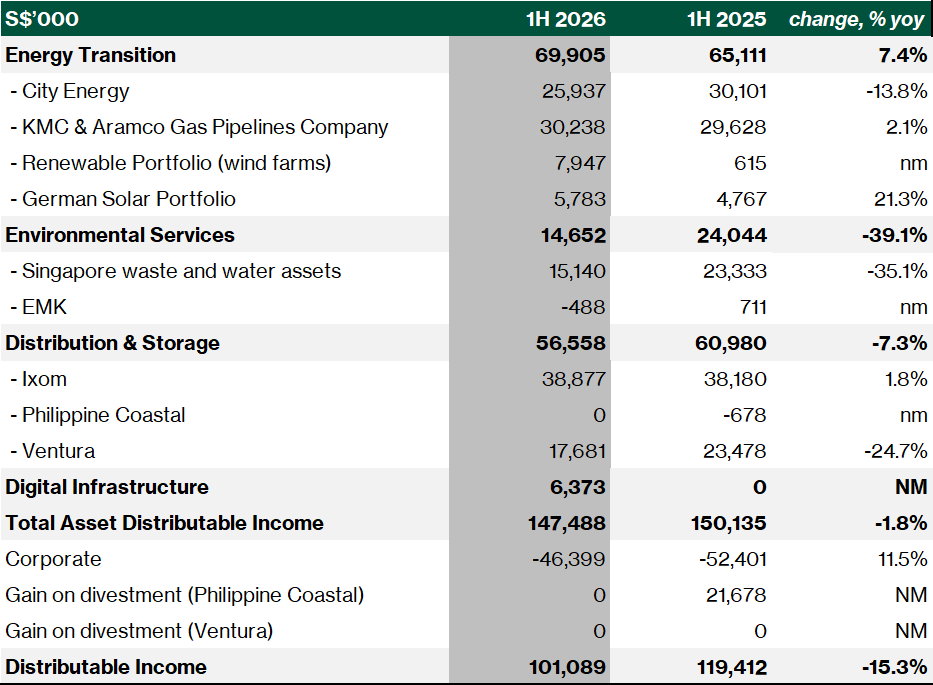Click the EMK value -488
This screenshot has width=933, height=685.
583,307
